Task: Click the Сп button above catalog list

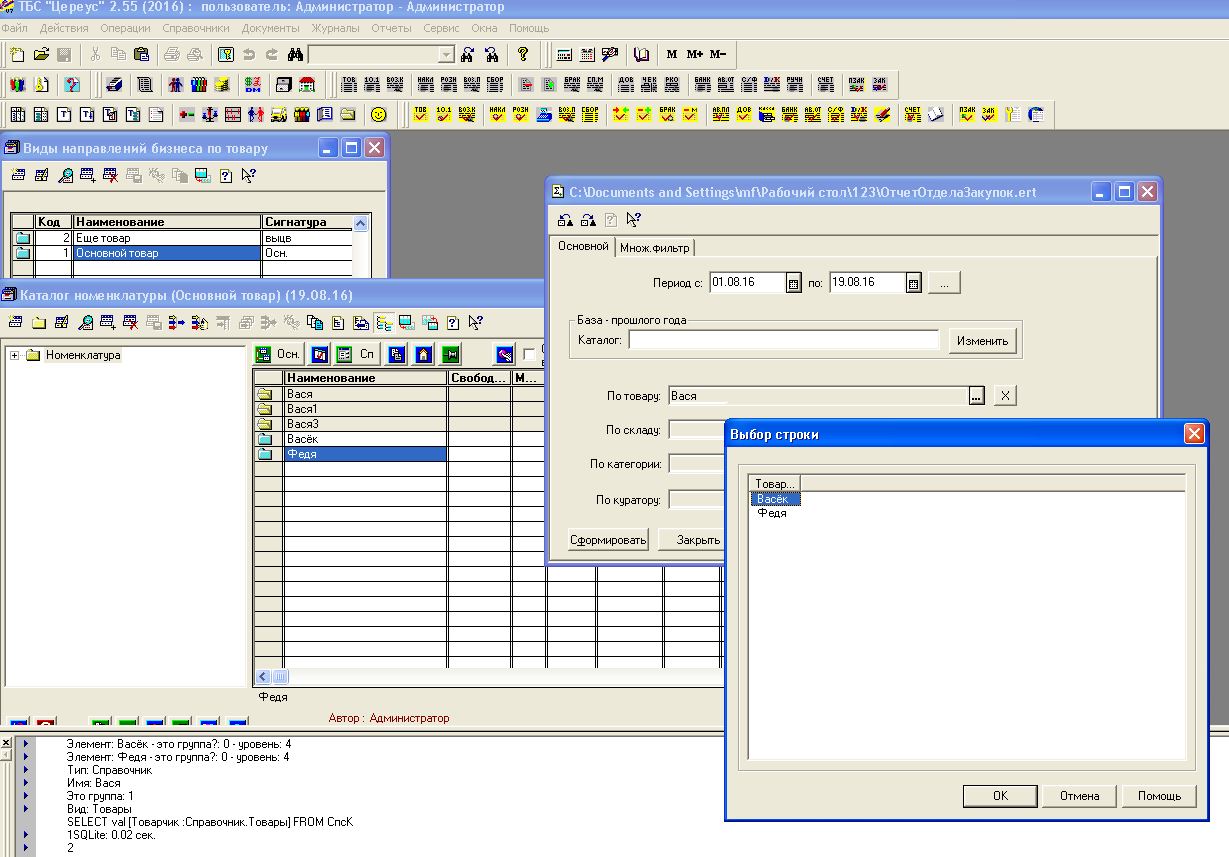Action: 357,354
